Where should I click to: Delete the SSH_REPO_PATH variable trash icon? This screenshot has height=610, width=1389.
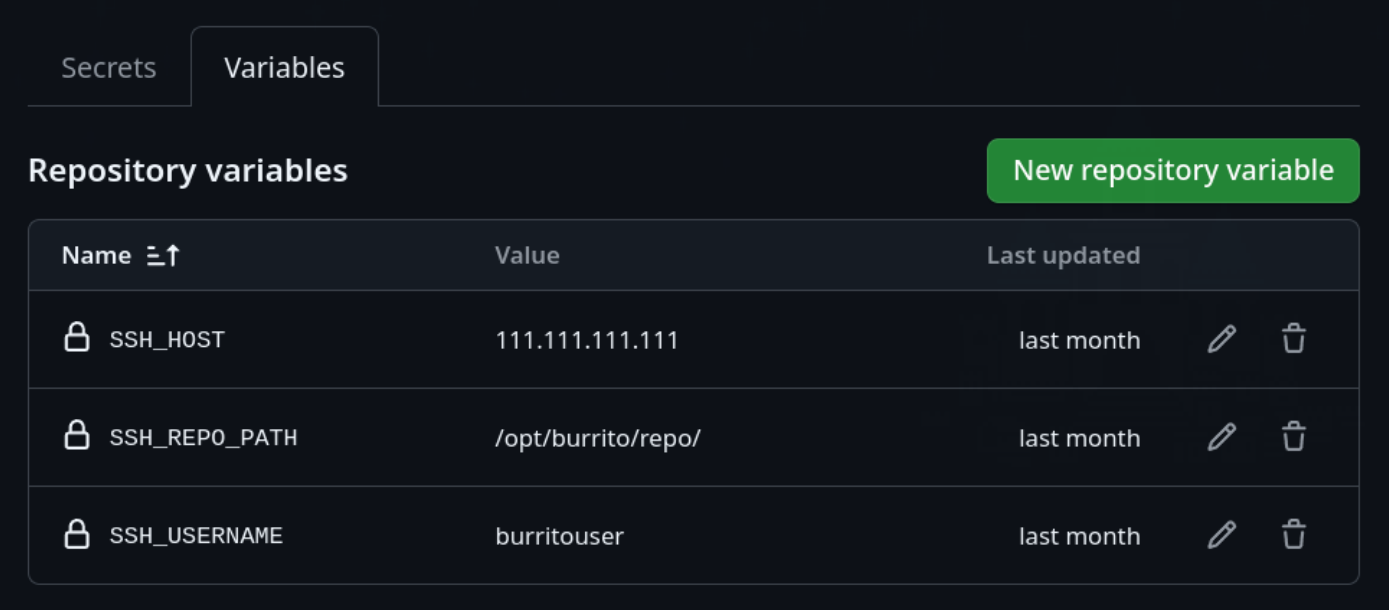point(1294,437)
